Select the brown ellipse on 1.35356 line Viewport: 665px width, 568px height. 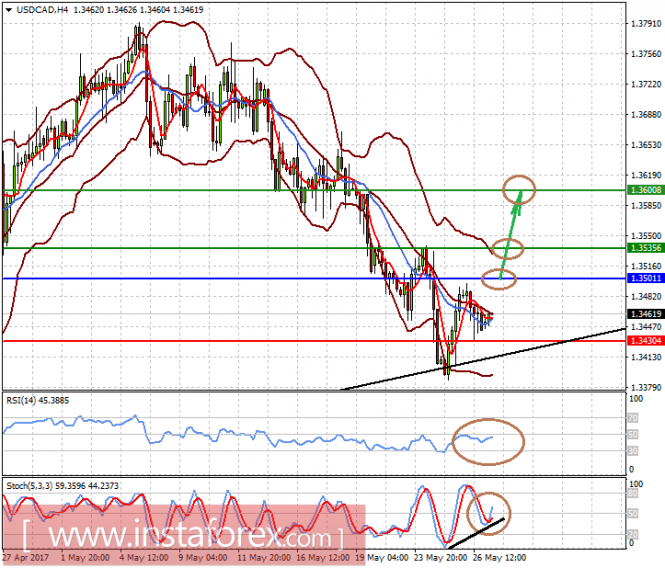[508, 248]
